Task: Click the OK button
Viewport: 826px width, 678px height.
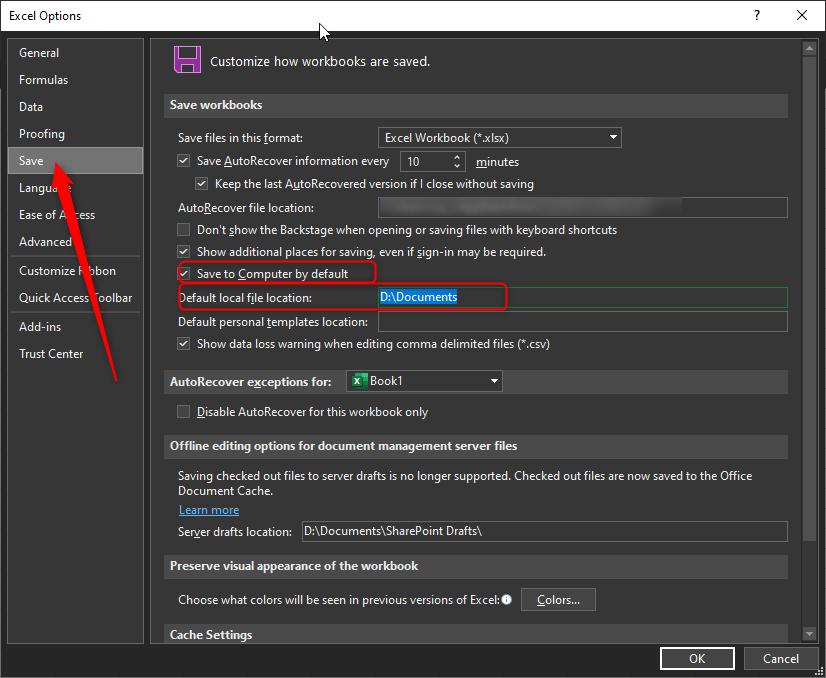Action: point(697,658)
